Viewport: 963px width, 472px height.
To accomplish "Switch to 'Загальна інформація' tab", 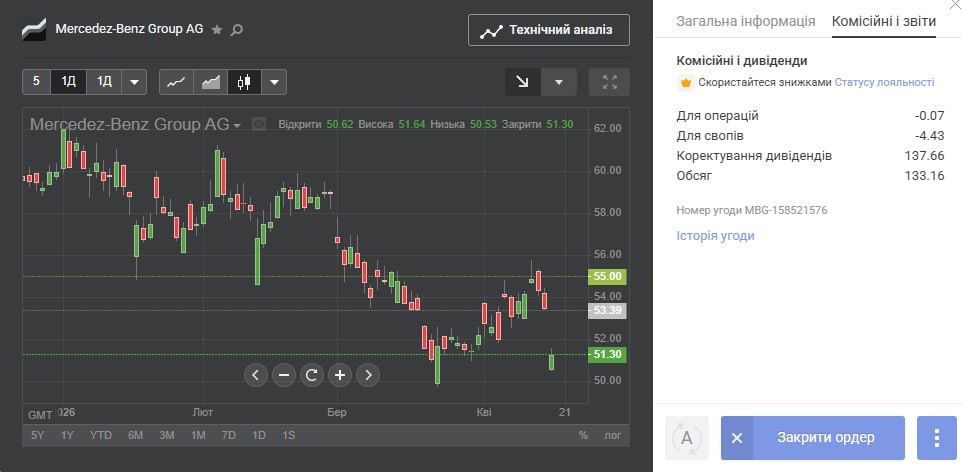I will 746,21.
